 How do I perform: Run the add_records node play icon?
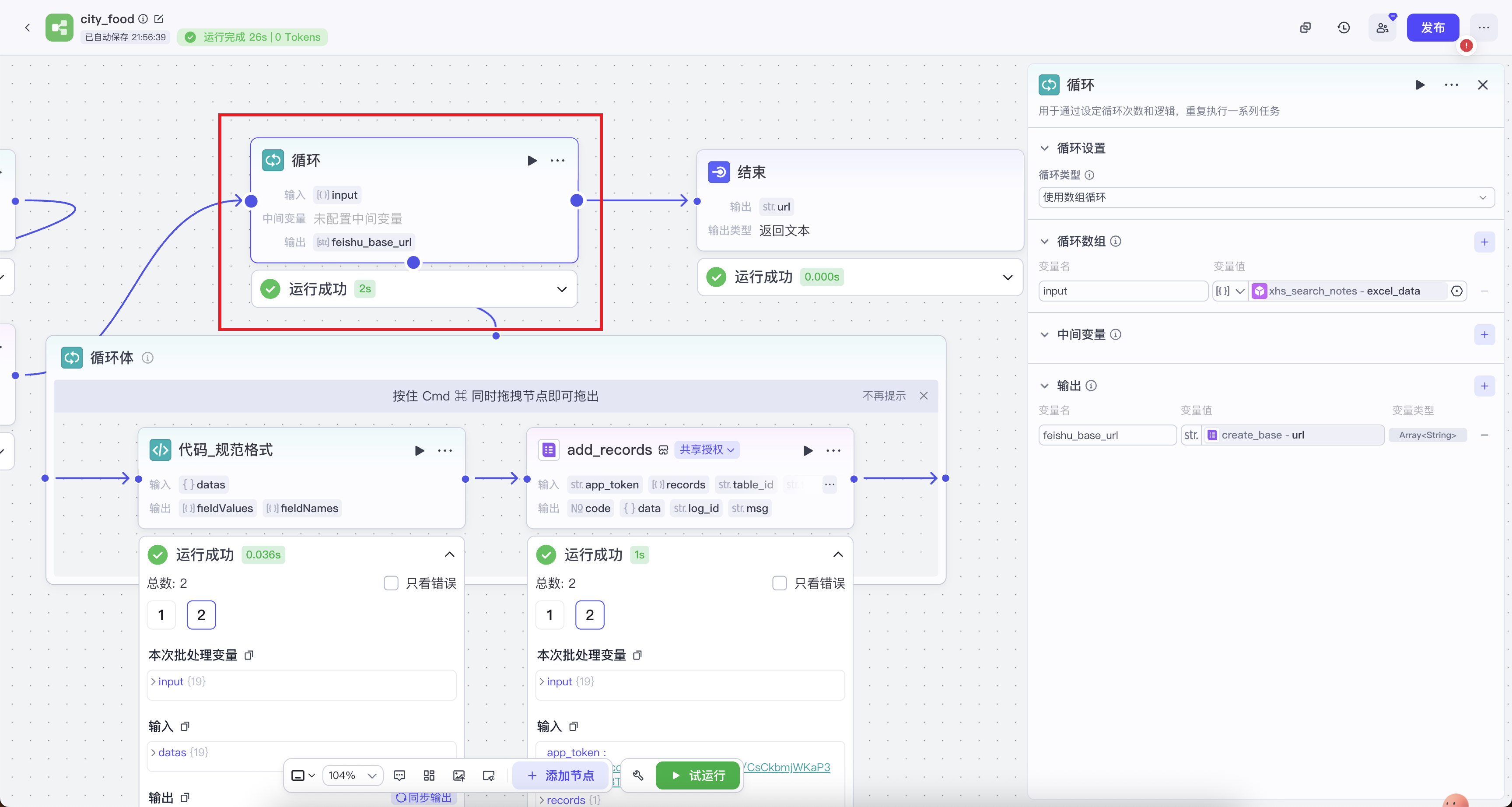point(808,450)
